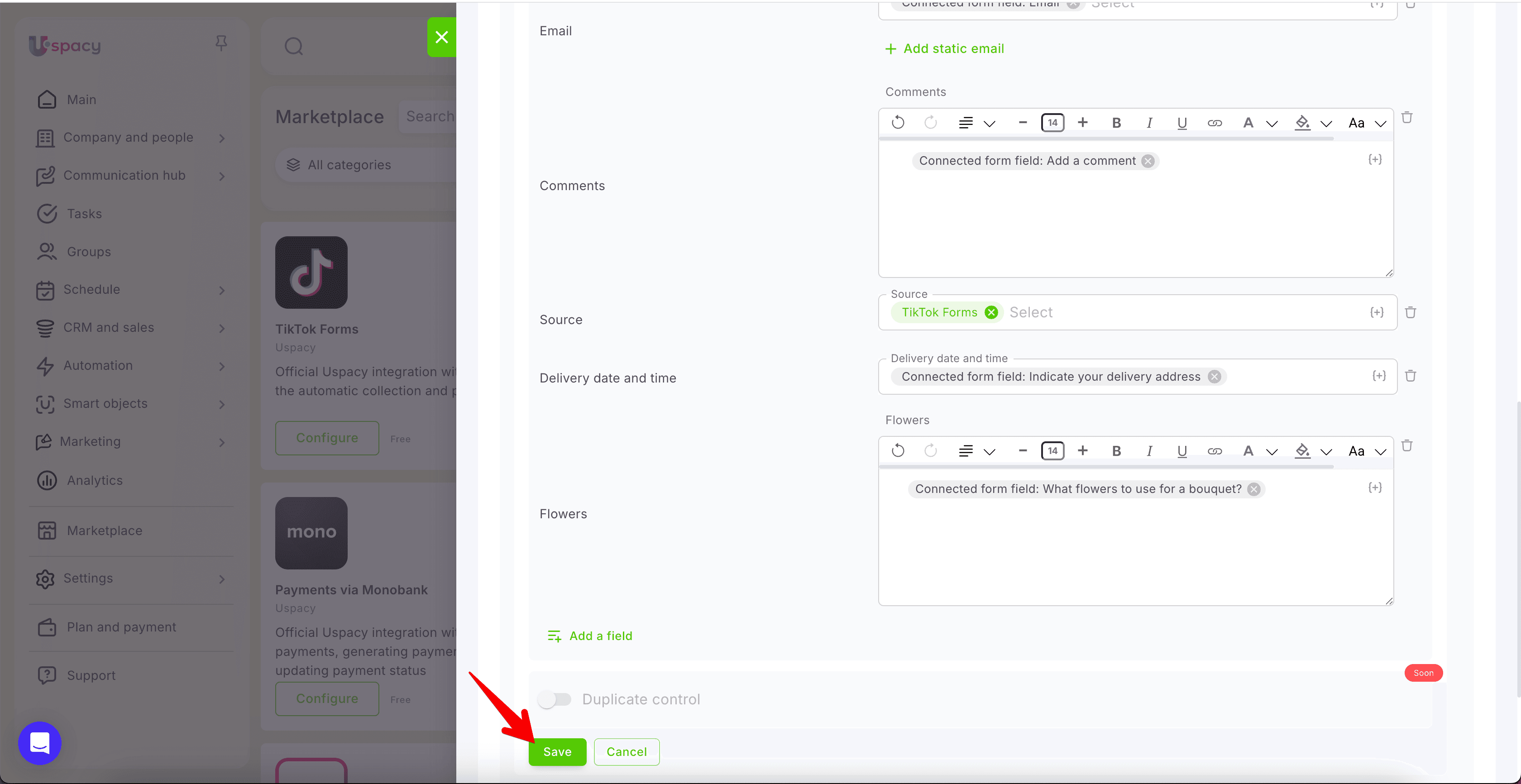Cancel the configuration changes
The height and width of the screenshot is (784, 1521).
627,751
